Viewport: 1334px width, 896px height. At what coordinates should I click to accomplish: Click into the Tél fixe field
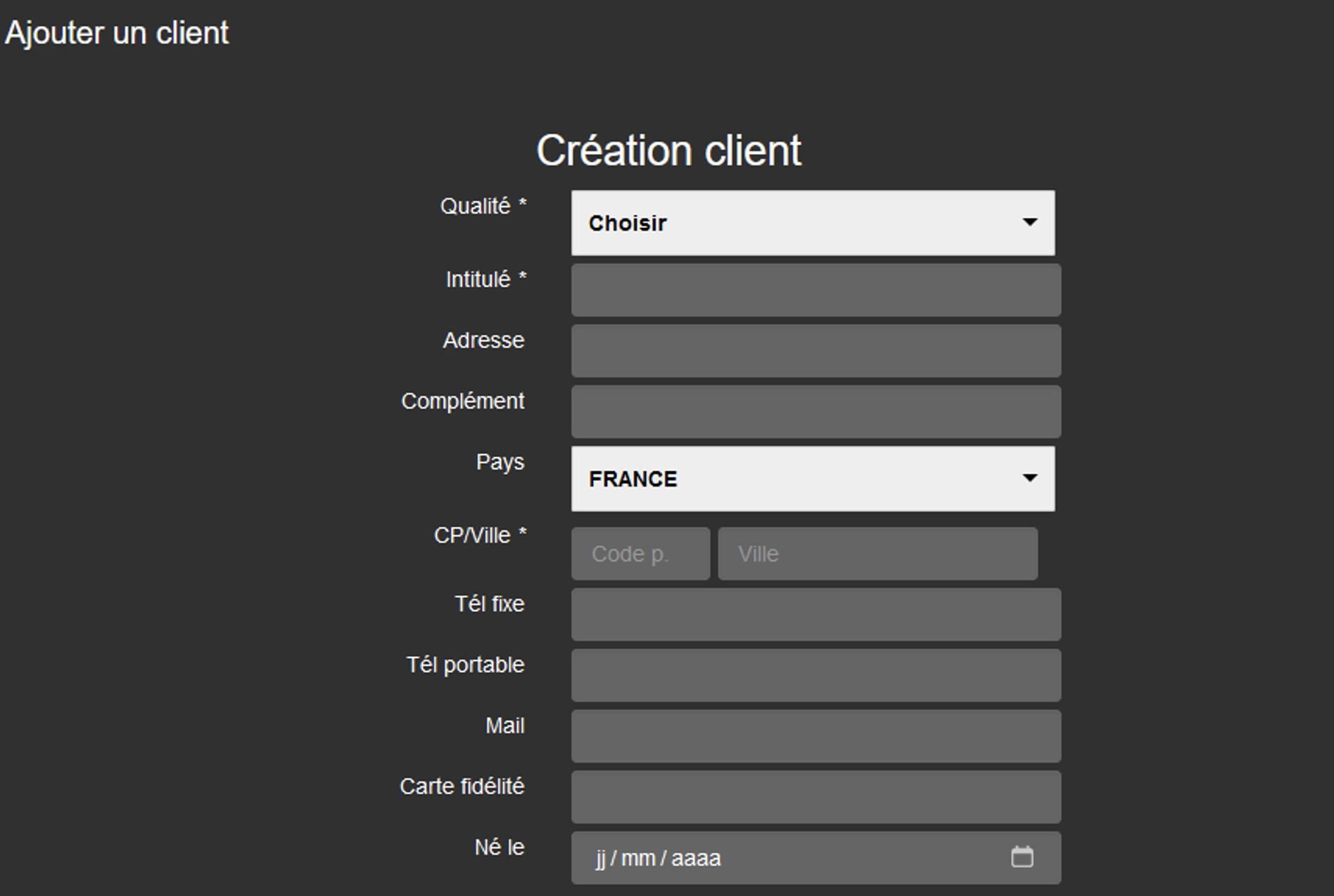click(x=815, y=615)
